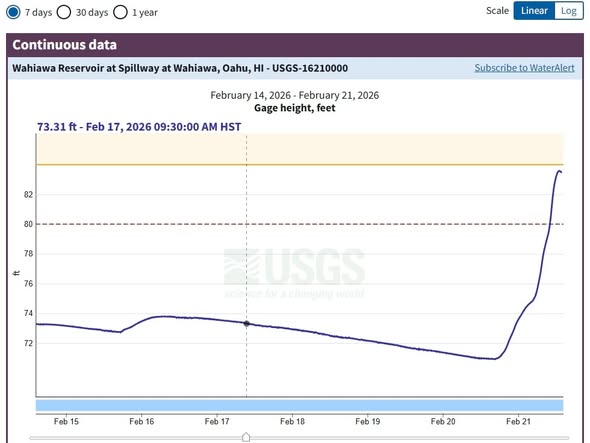This screenshot has height=443, width=590.
Task: Click the 76 y-axis value
Action: click(28, 284)
